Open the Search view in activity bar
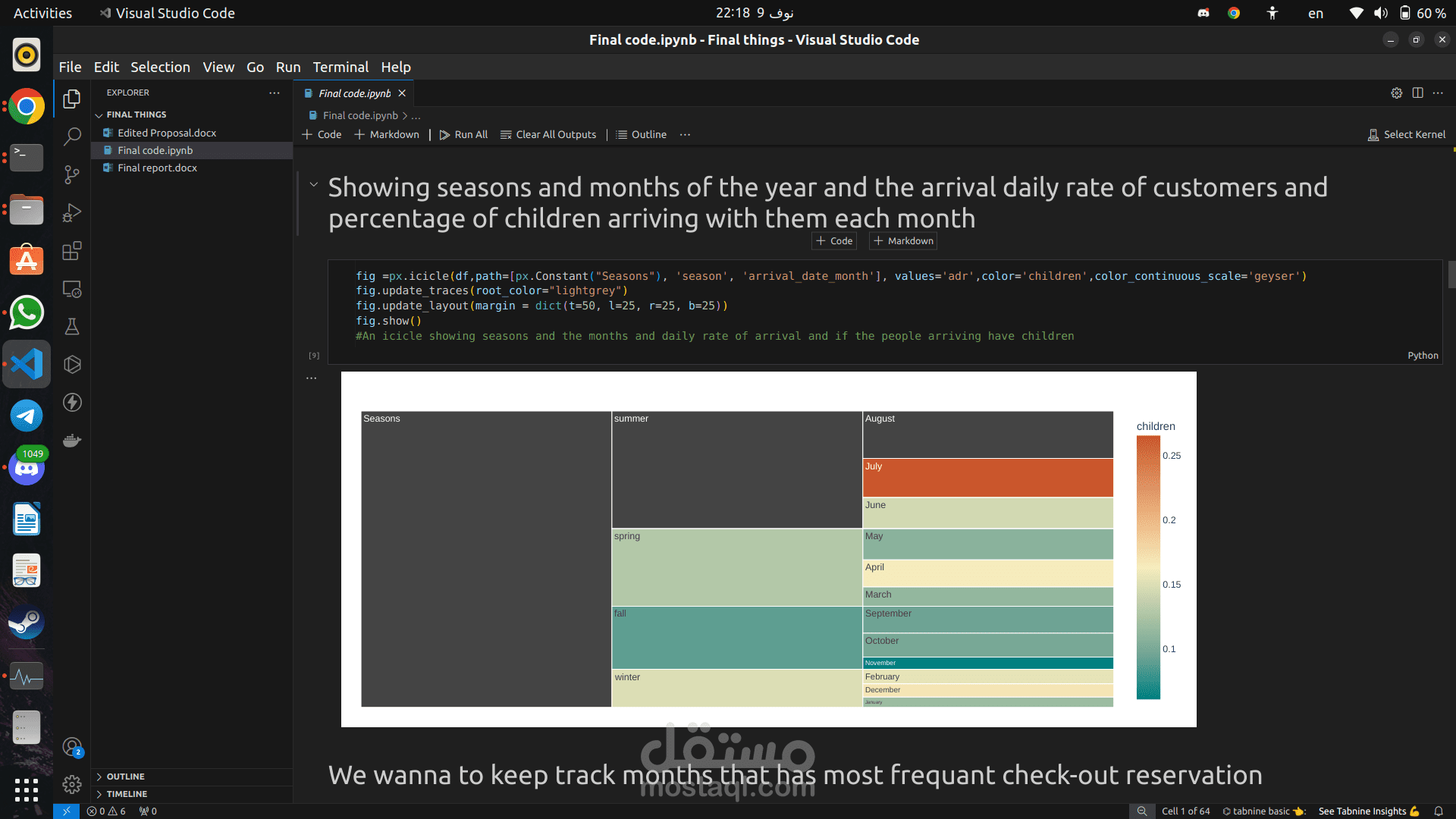The height and width of the screenshot is (819, 1456). click(72, 136)
